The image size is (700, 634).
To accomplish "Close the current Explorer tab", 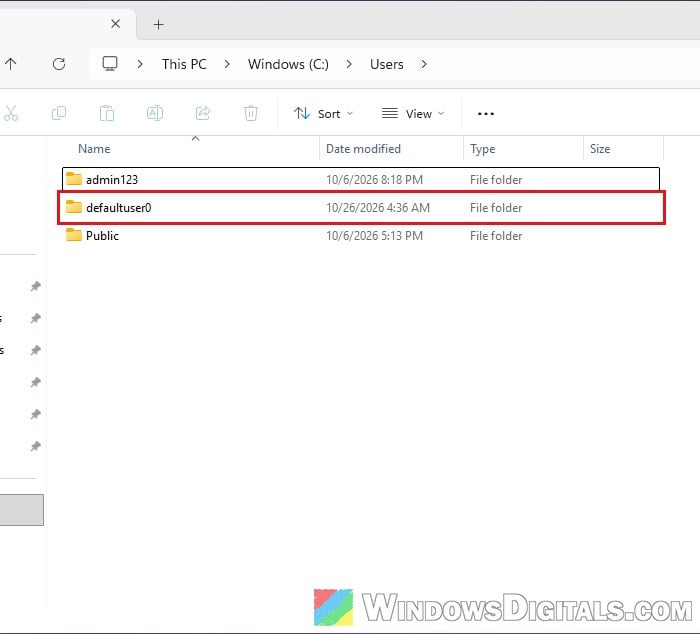I will coord(116,24).
